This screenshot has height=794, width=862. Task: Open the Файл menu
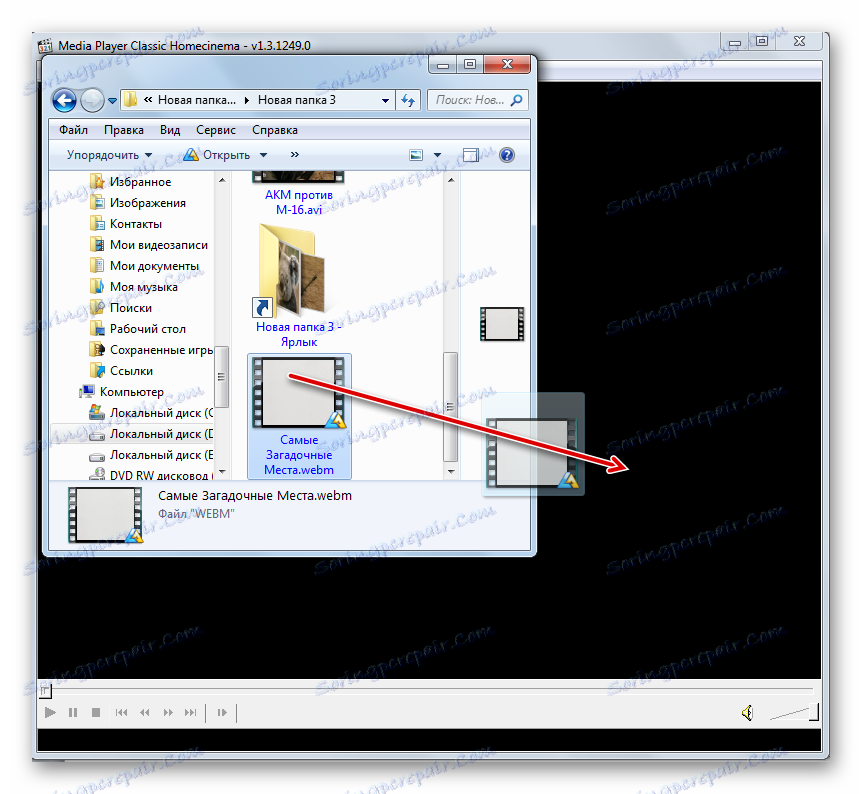point(74,130)
